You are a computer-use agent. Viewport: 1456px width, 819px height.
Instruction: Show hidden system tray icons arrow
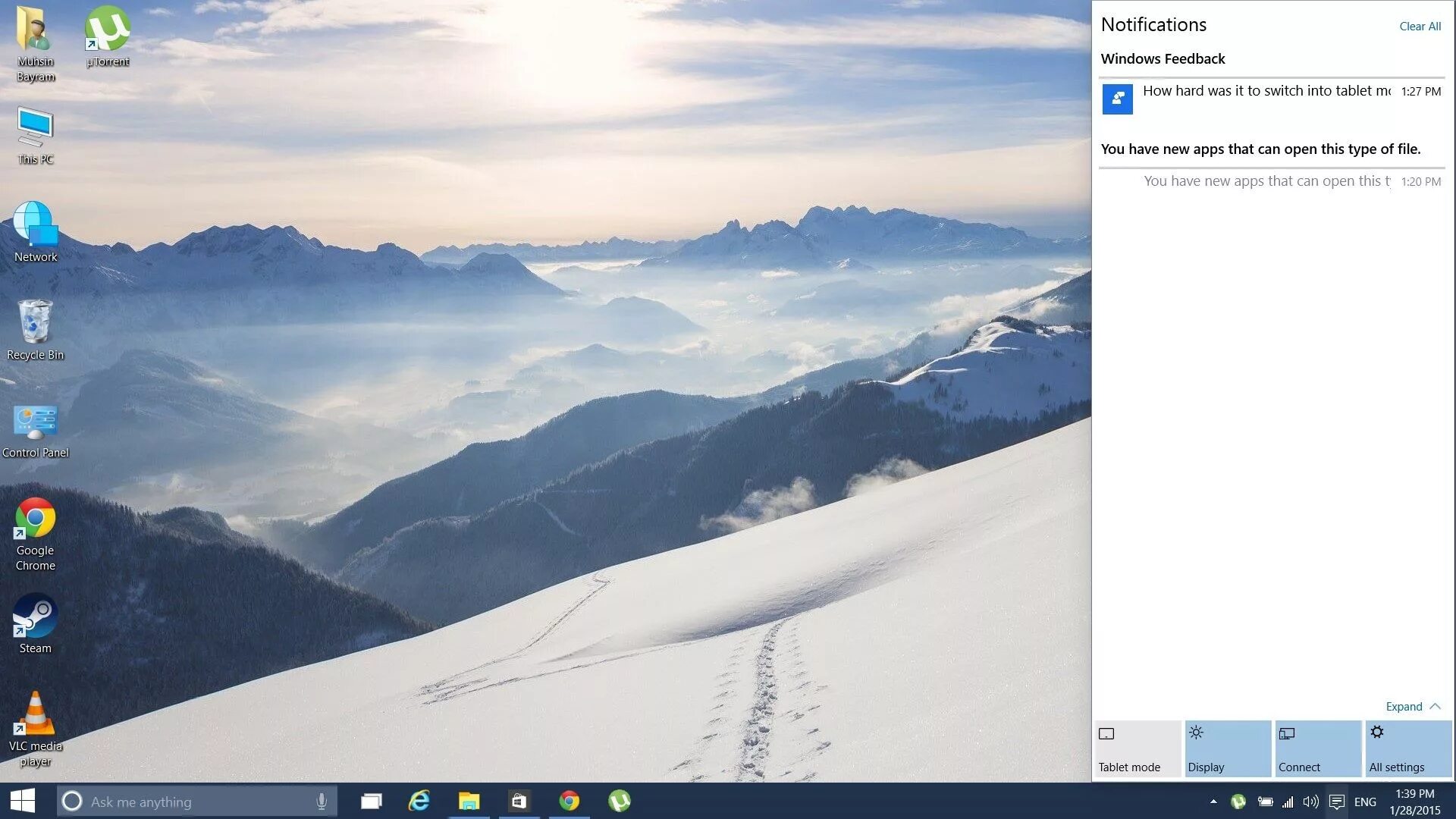(x=1213, y=802)
